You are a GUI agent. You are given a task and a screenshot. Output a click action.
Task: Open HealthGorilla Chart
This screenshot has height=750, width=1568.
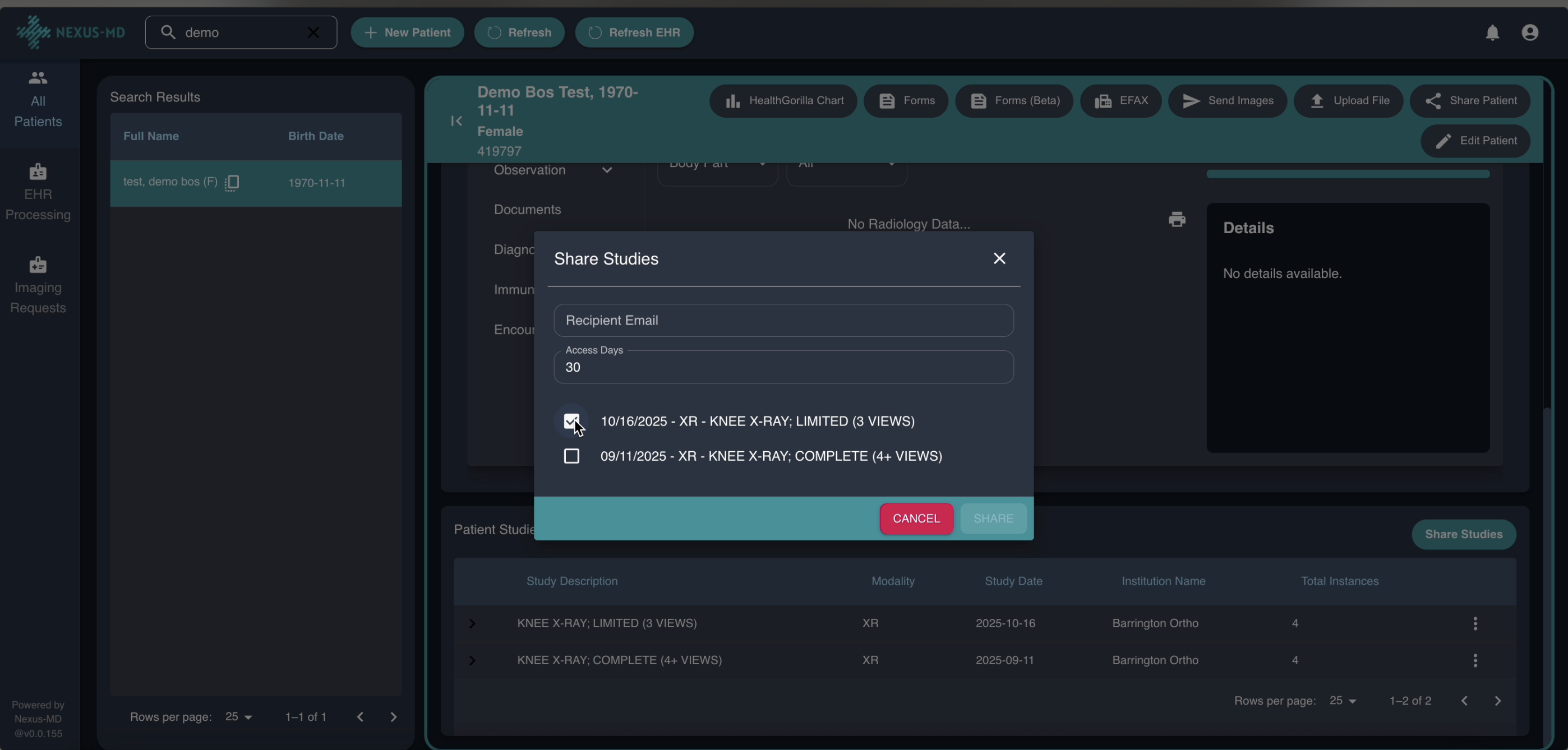(783, 100)
